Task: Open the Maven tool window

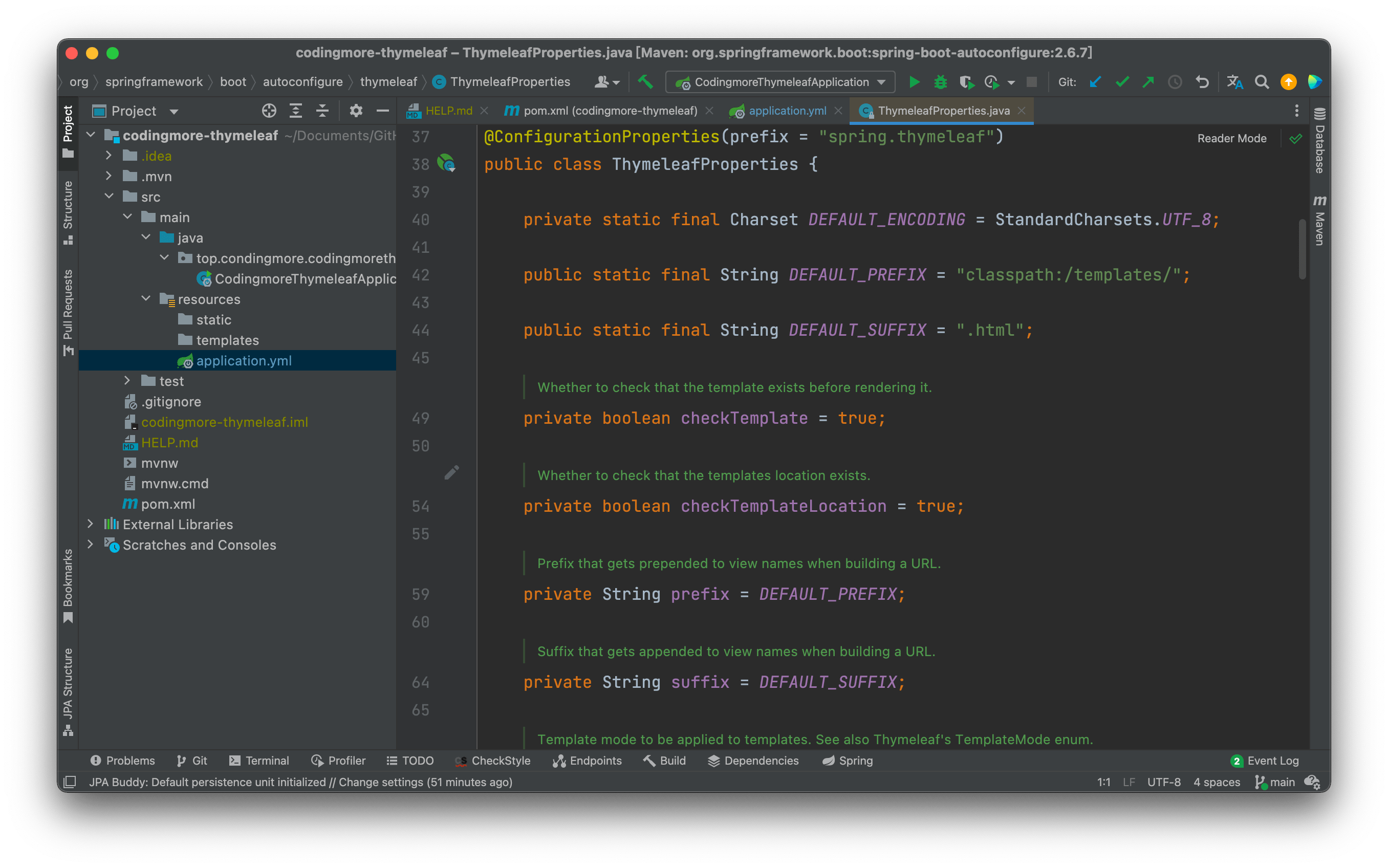Action: pyautogui.click(x=1320, y=220)
